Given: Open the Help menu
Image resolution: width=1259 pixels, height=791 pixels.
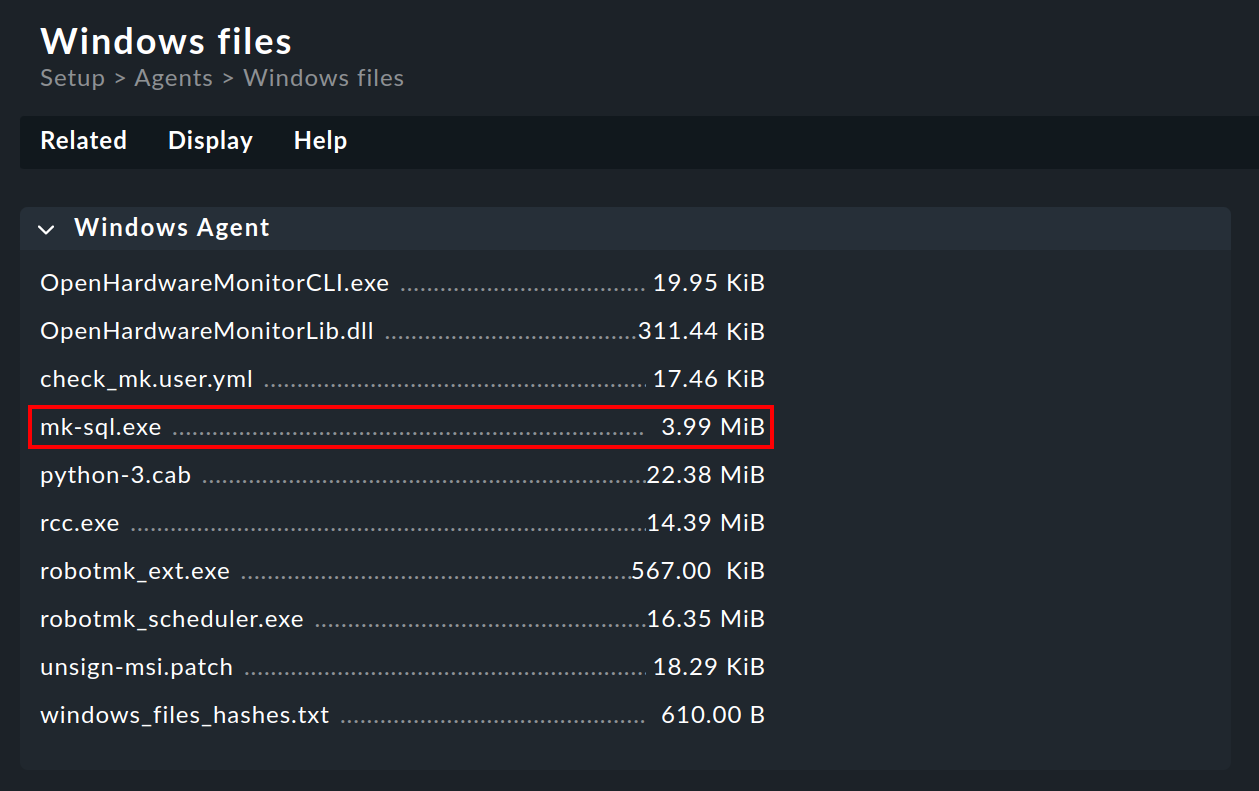Looking at the screenshot, I should [x=320, y=141].
